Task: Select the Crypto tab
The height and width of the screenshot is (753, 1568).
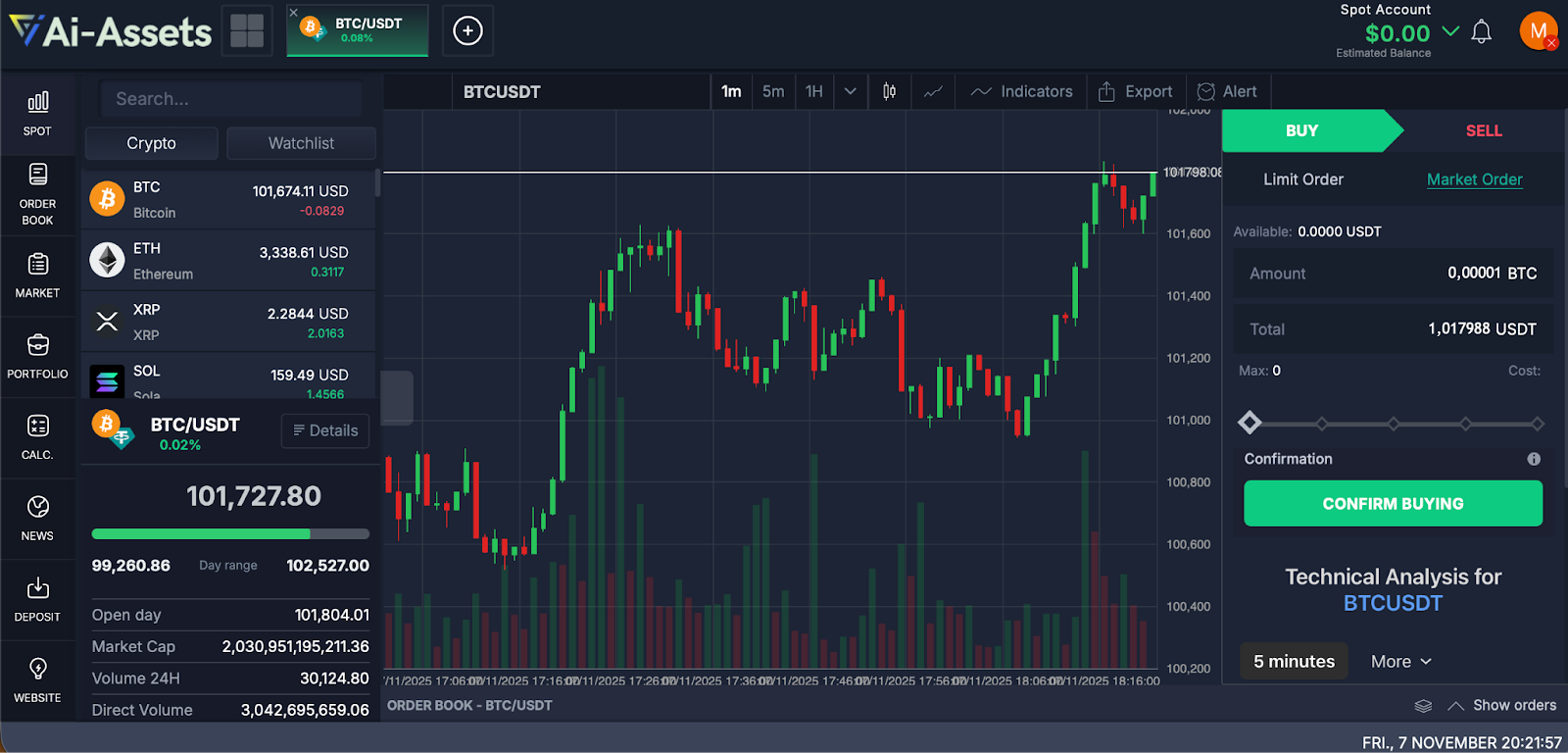Action: (151, 143)
